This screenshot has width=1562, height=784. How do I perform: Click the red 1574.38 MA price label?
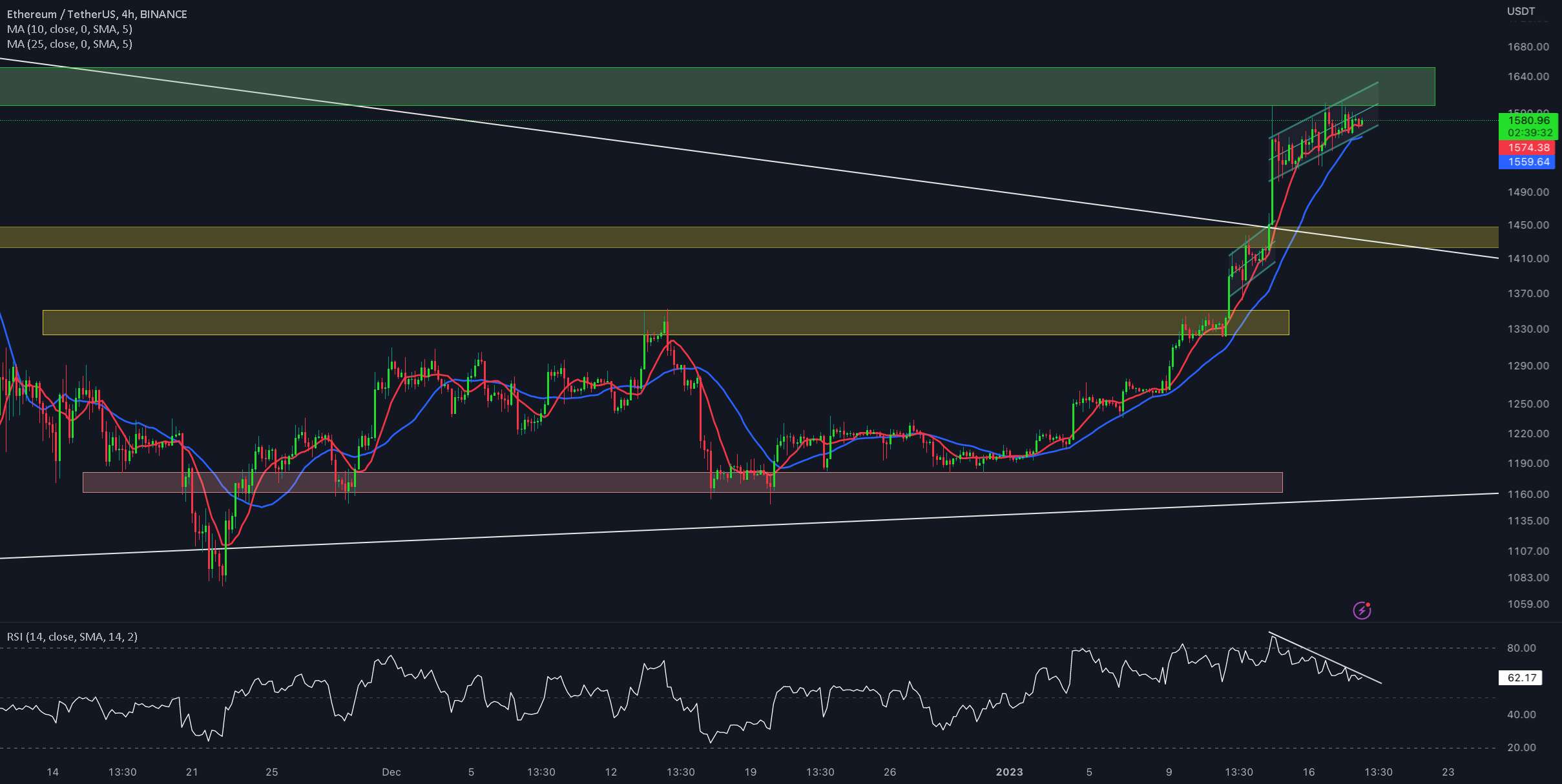[x=1528, y=148]
